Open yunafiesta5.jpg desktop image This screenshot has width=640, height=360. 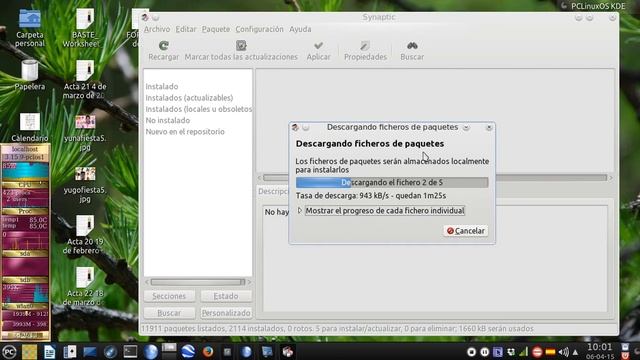click(x=85, y=132)
